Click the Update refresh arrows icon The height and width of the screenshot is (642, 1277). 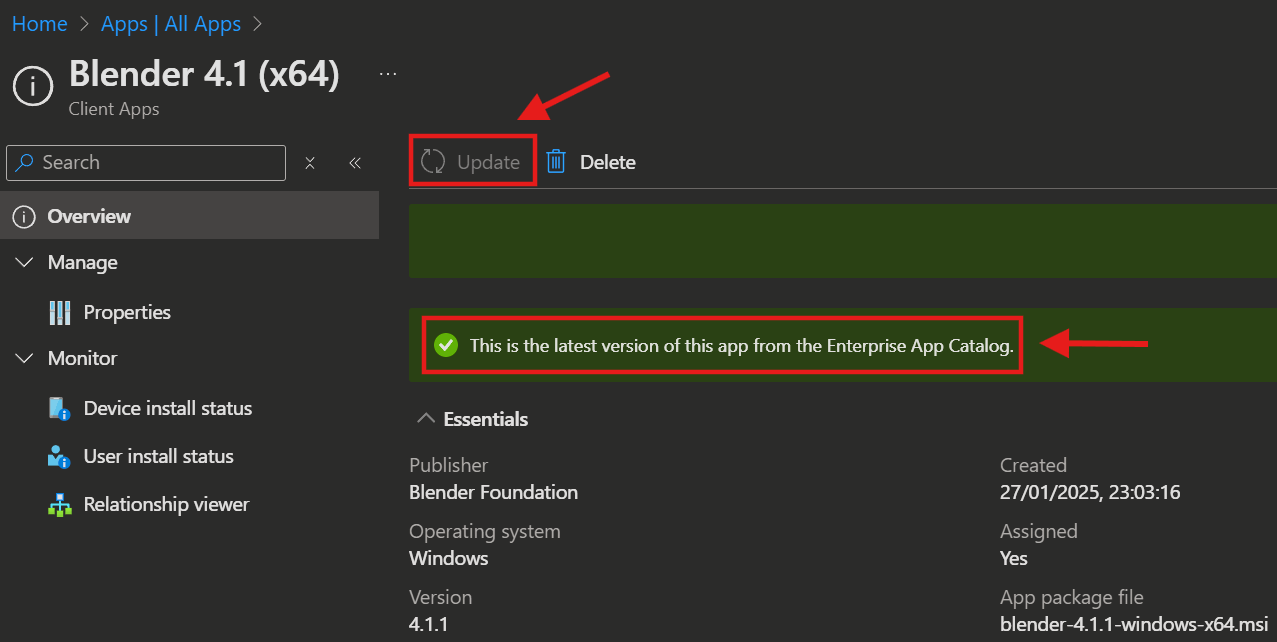coord(433,162)
